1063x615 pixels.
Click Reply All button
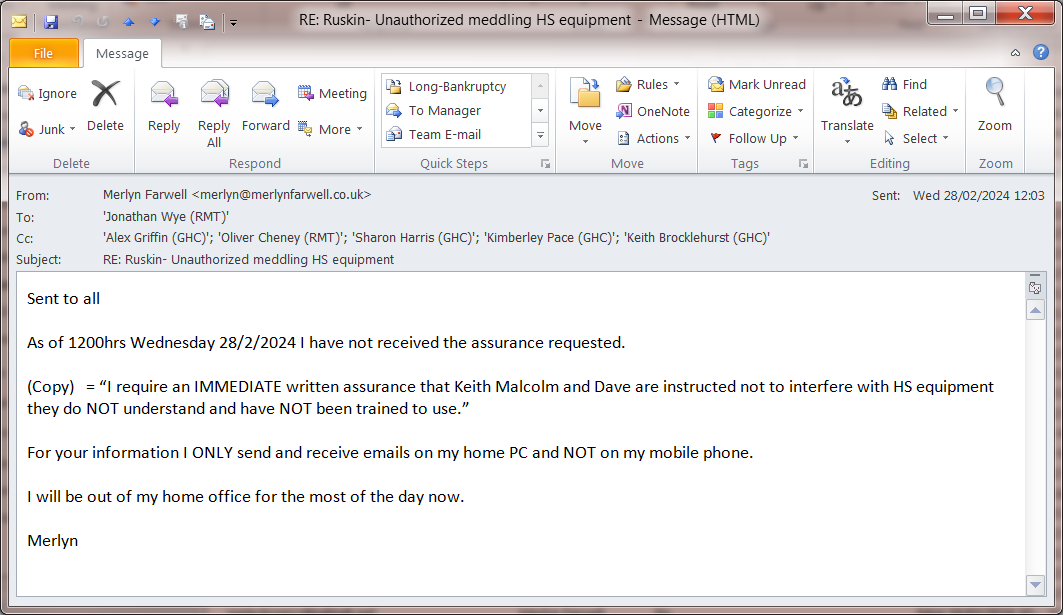pyautogui.click(x=214, y=113)
